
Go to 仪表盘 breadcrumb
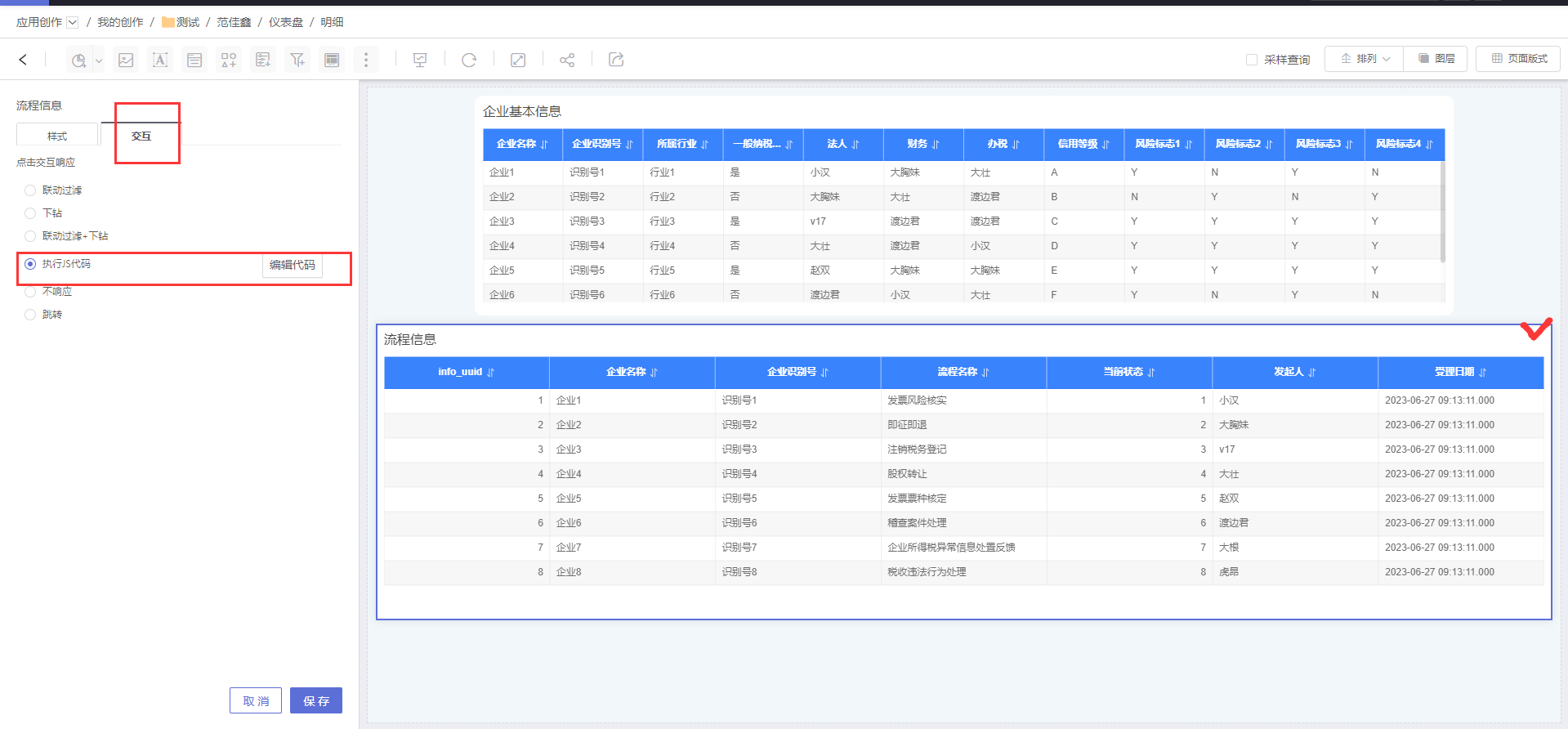[x=286, y=22]
